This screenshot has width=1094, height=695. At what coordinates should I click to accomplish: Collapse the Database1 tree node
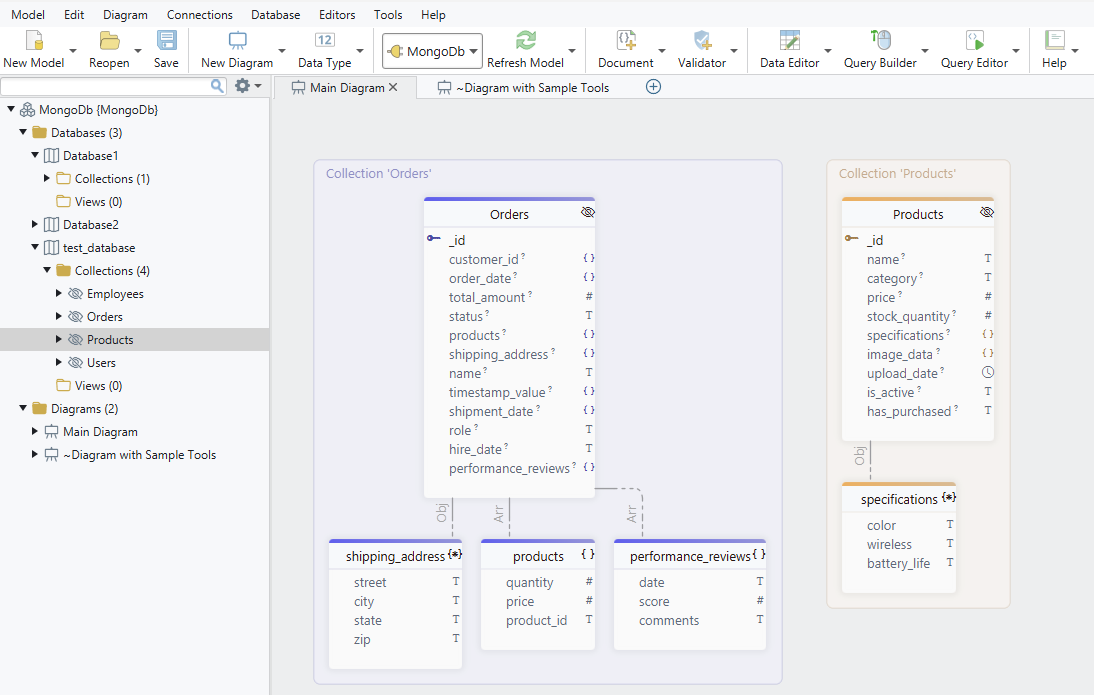tap(35, 155)
